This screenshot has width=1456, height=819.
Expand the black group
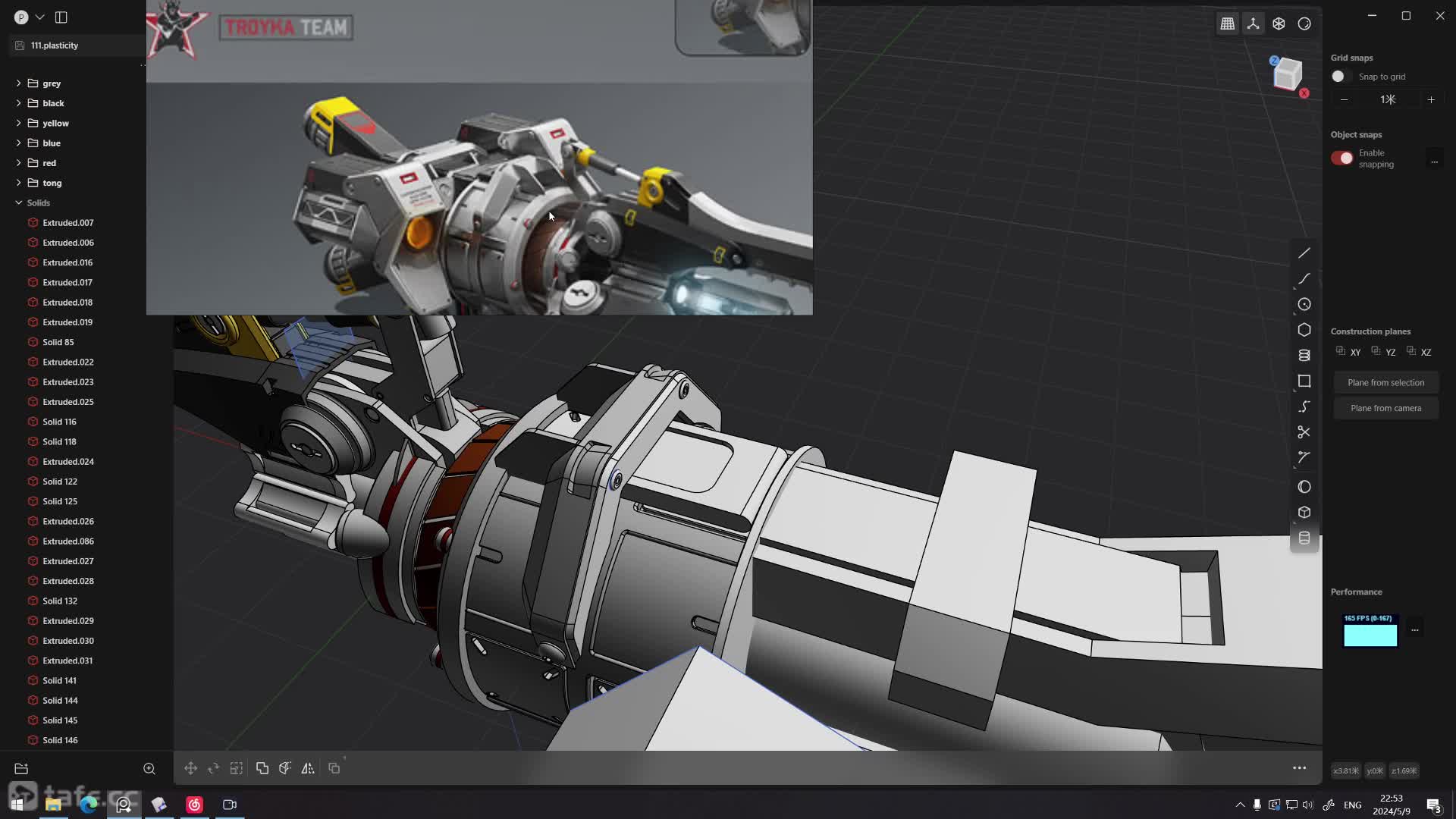18,103
